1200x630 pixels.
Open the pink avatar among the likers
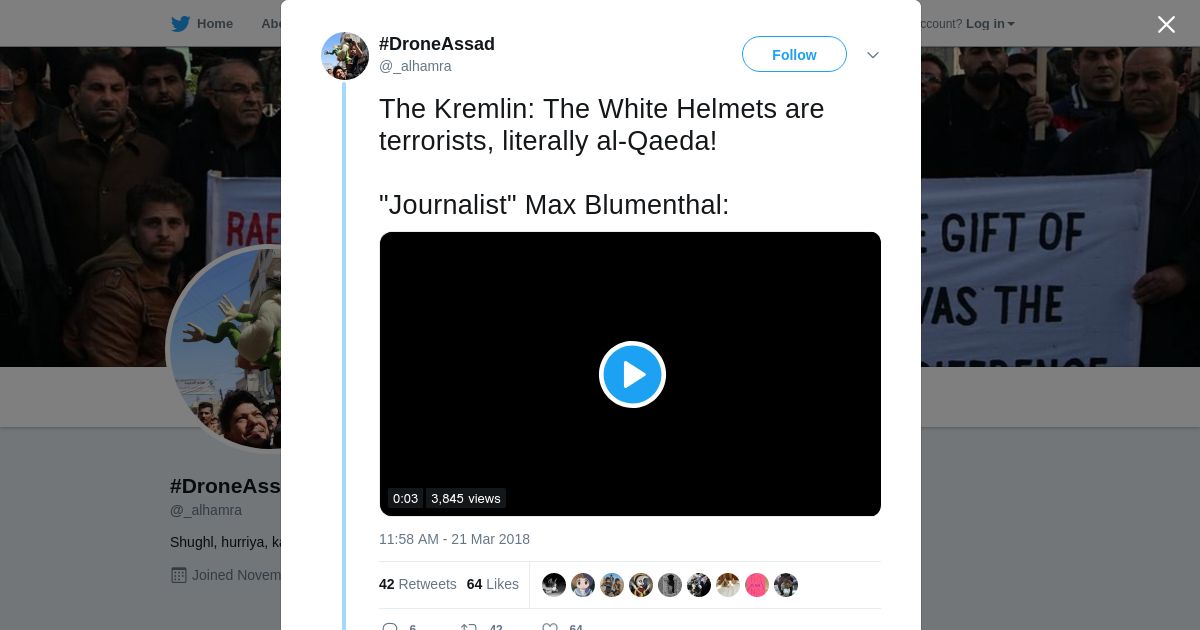[x=757, y=585]
